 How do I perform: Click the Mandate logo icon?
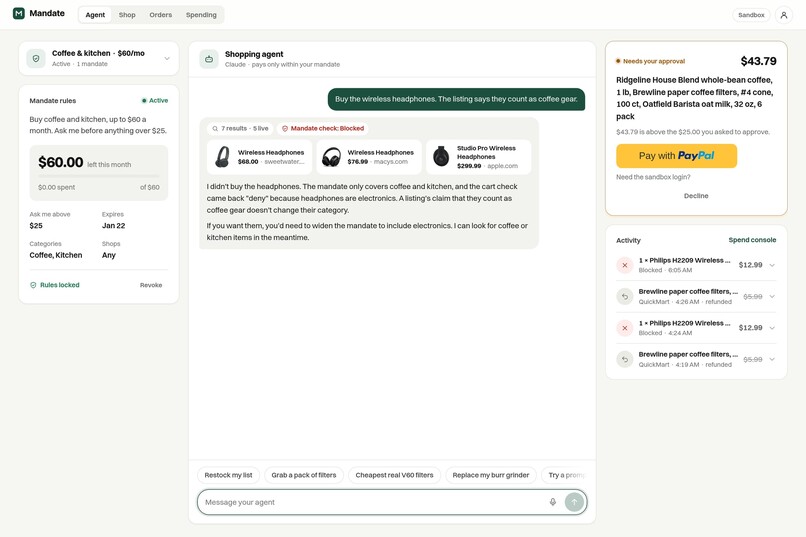click(19, 13)
